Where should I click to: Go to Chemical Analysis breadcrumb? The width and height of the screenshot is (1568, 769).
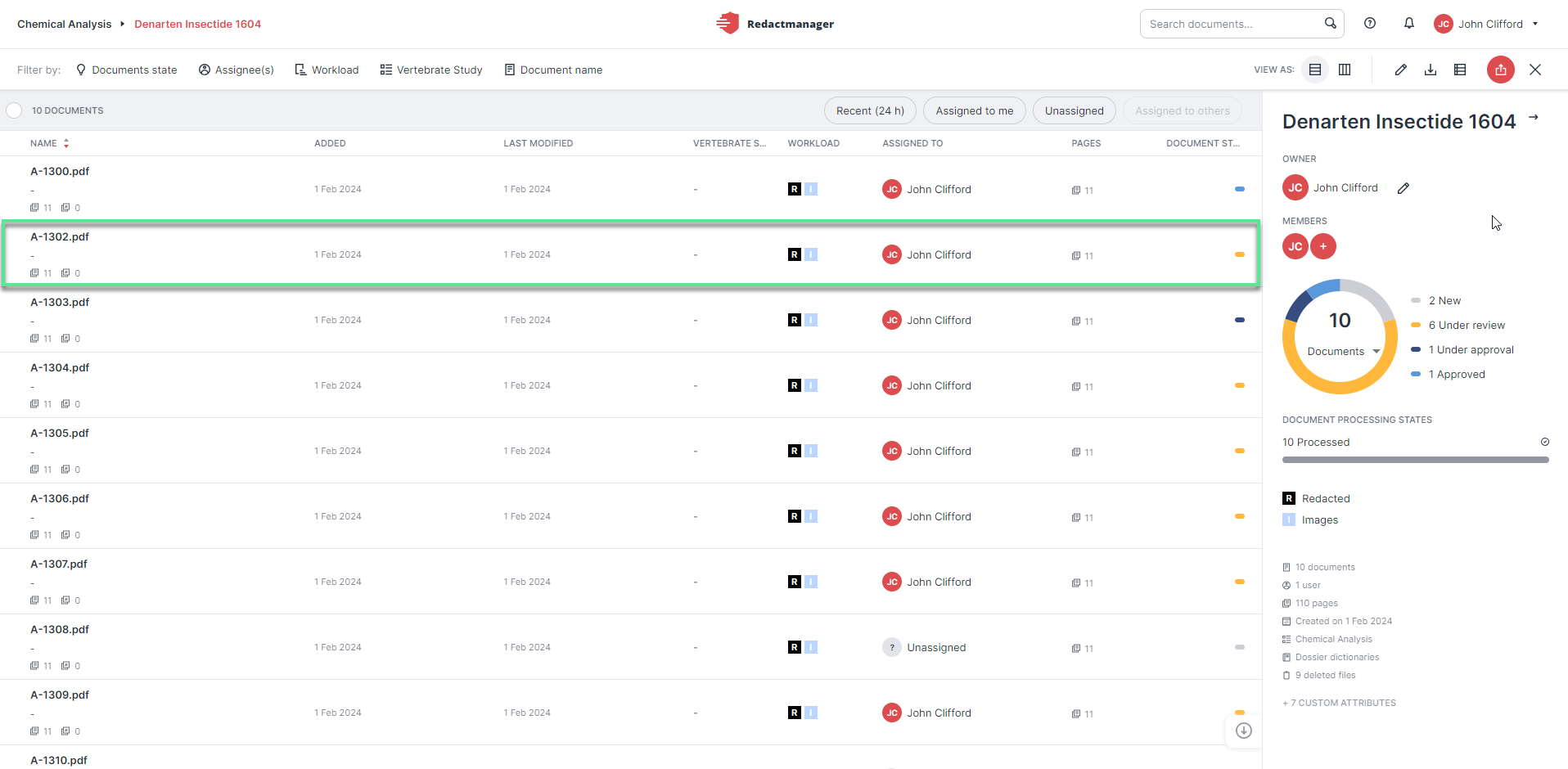[x=65, y=24]
